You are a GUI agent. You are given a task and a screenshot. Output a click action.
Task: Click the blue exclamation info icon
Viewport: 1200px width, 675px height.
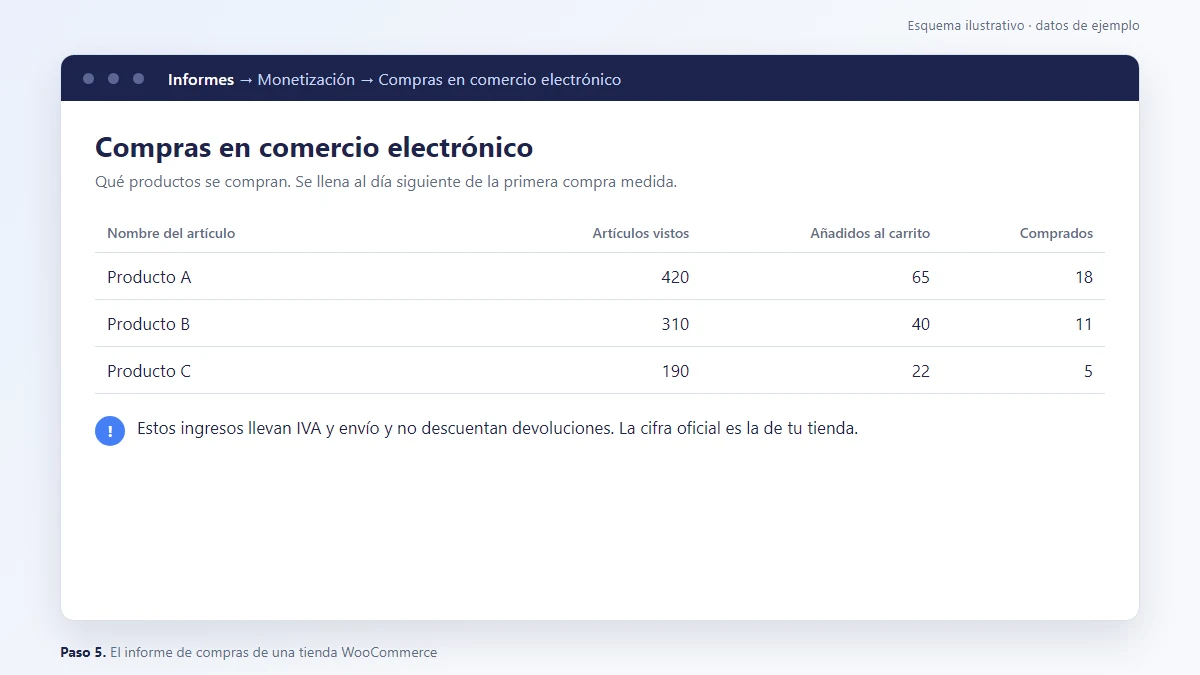pos(110,431)
